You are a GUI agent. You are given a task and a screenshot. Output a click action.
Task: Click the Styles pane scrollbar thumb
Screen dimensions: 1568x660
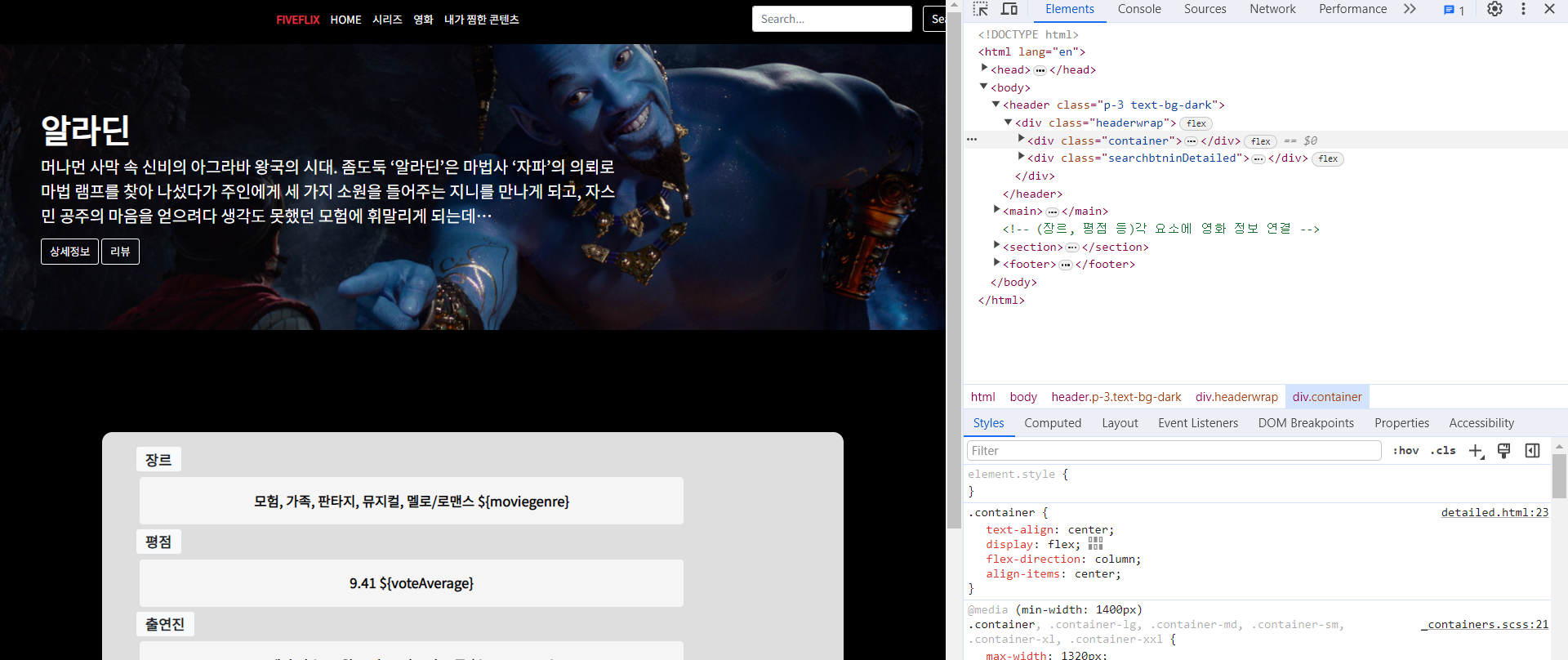[1559, 476]
